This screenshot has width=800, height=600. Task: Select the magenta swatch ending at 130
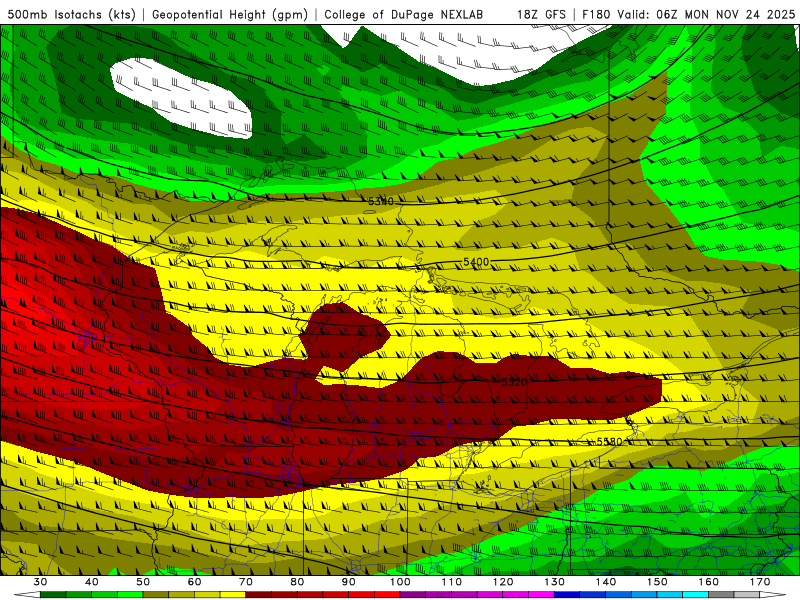click(541, 595)
